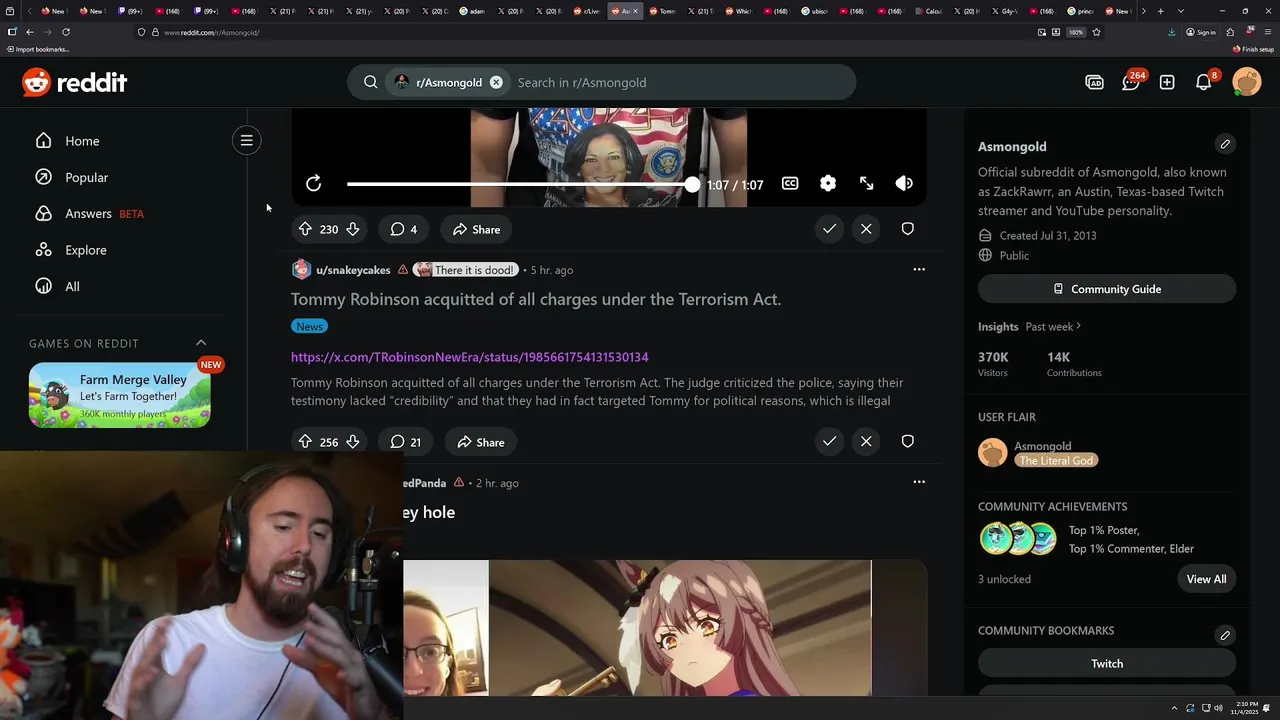The width and height of the screenshot is (1280, 720).
Task: Open 21 comments on Tommy Robinson post
Action: (405, 442)
